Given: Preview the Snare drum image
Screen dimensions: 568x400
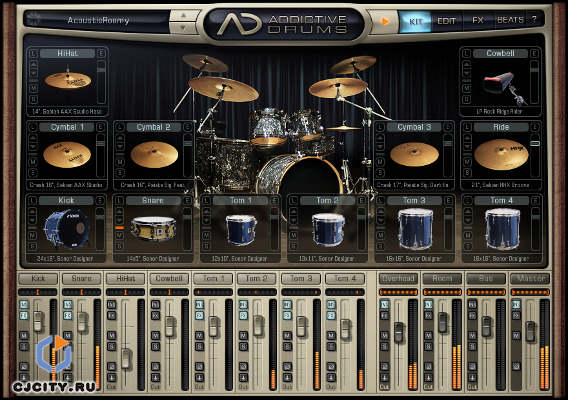Looking at the screenshot, I should (154, 228).
